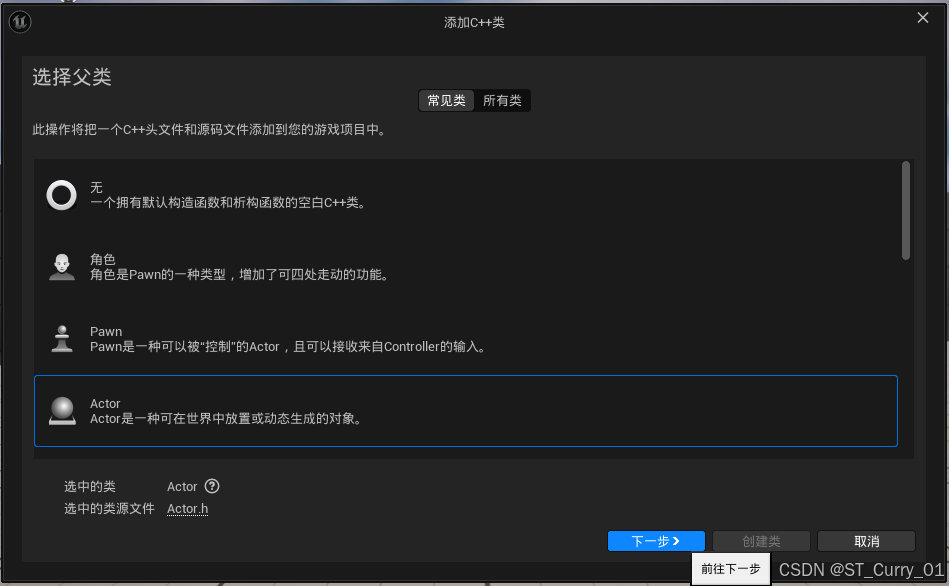
Task: Close the 添加C++类 dialog
Action: coord(923,18)
